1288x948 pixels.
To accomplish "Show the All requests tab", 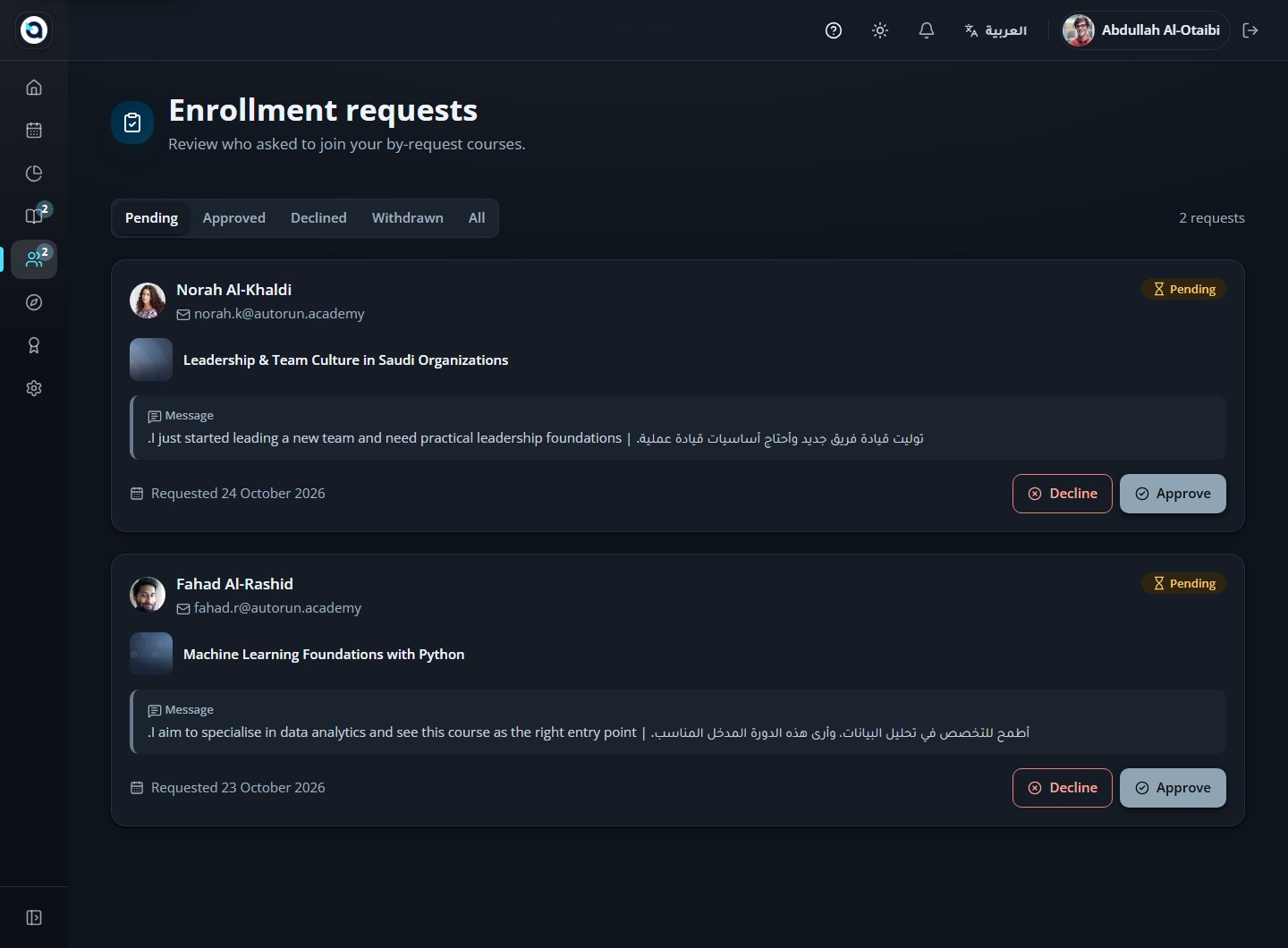I will click(477, 218).
